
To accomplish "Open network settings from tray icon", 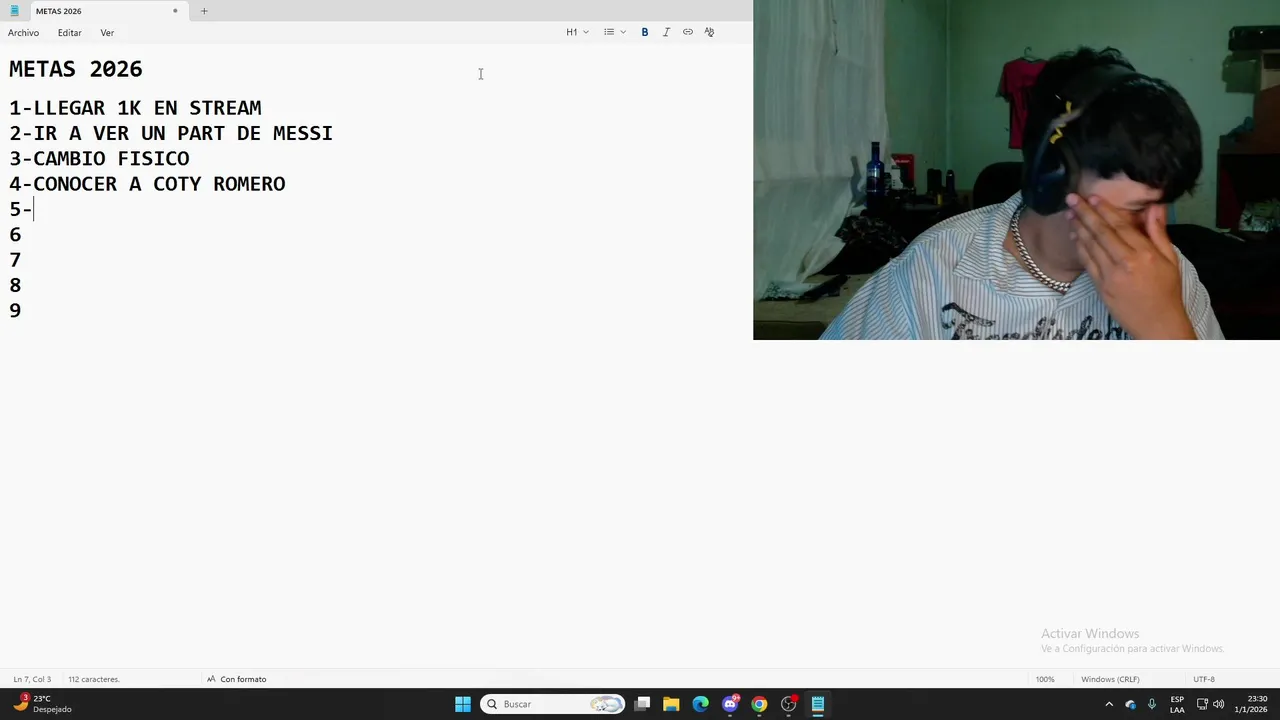I will pos(1202,704).
